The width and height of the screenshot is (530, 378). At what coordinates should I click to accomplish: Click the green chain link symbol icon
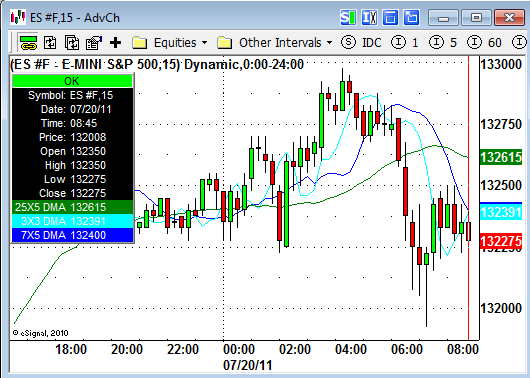coord(28,43)
